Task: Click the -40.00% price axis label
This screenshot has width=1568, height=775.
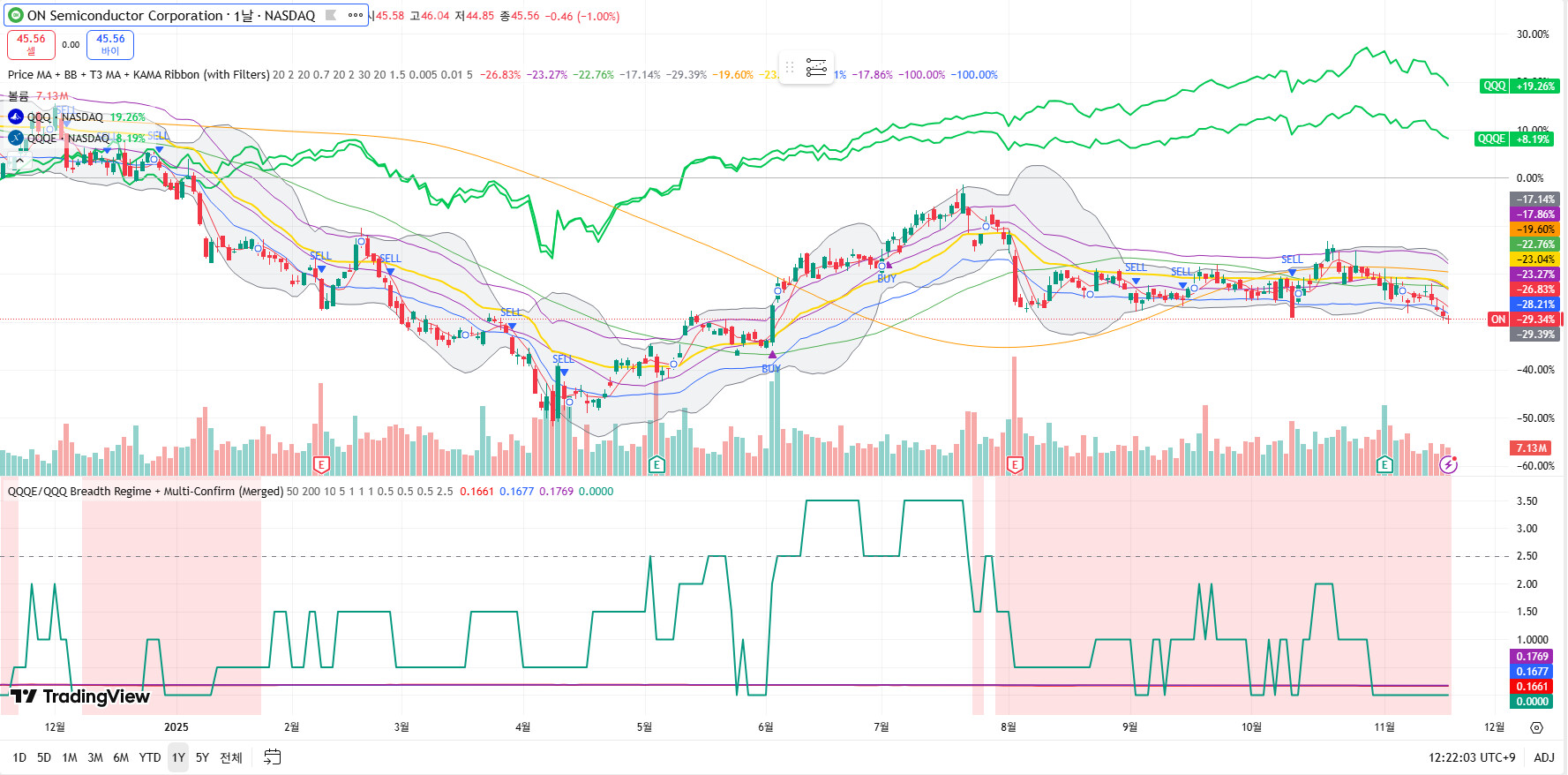Action: pos(1535,370)
